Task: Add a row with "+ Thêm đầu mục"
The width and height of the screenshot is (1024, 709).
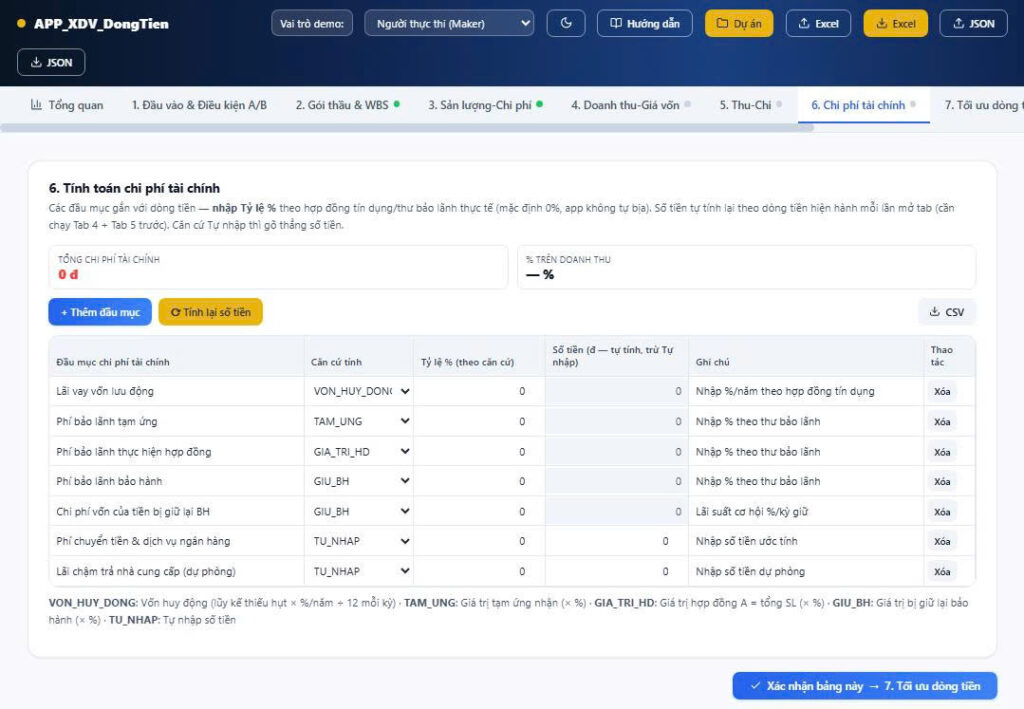Action: 100,312
